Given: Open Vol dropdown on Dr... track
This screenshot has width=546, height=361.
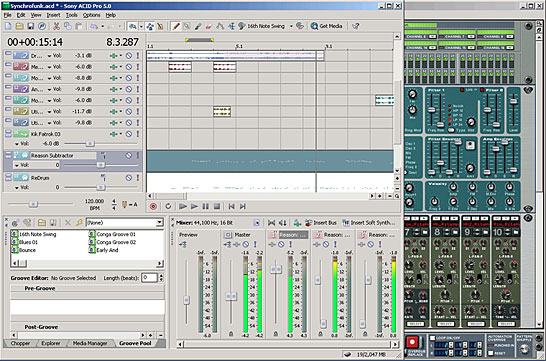Looking at the screenshot, I should [49, 56].
